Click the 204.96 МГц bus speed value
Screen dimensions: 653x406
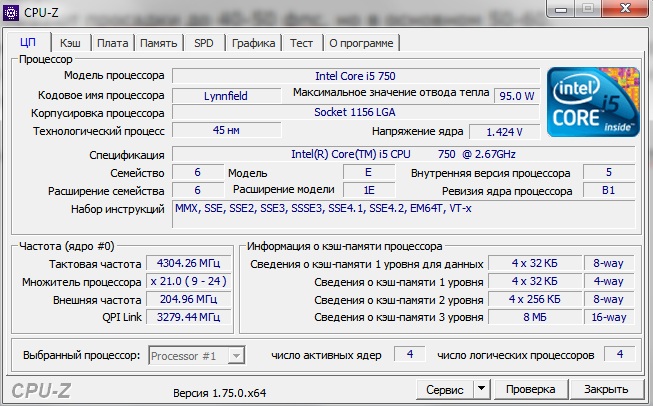(188, 299)
